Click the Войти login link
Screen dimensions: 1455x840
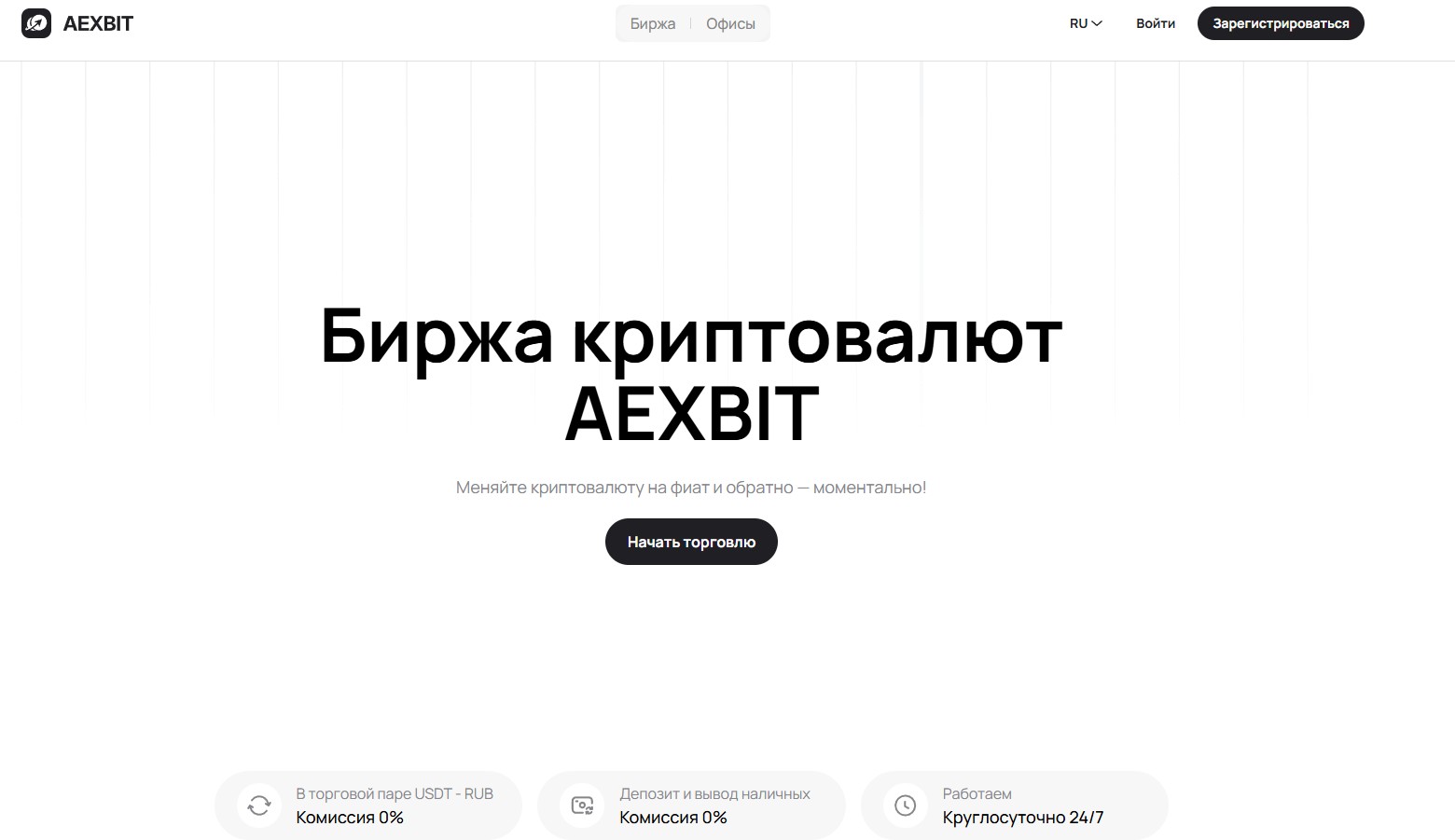(1155, 23)
